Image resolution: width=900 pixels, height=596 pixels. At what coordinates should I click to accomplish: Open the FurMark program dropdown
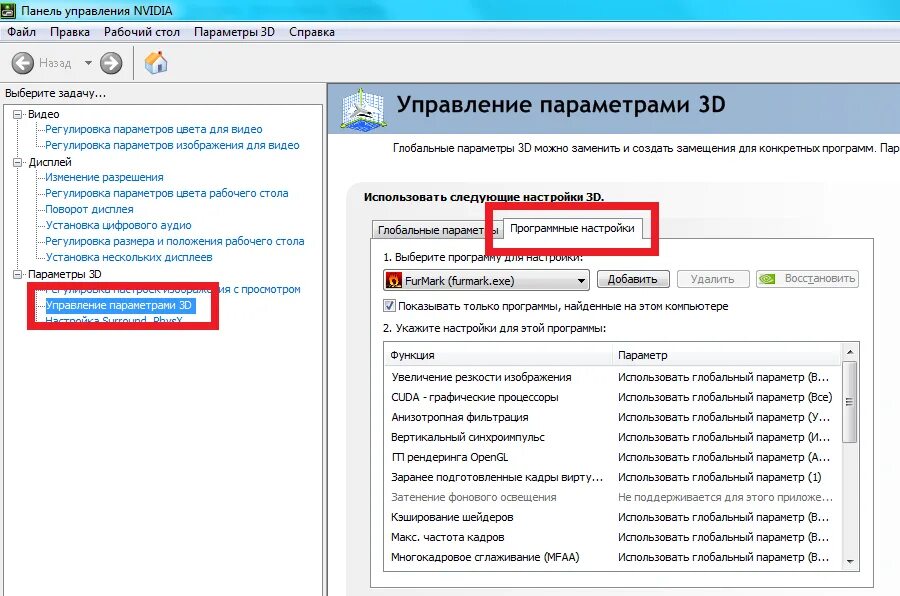point(486,280)
